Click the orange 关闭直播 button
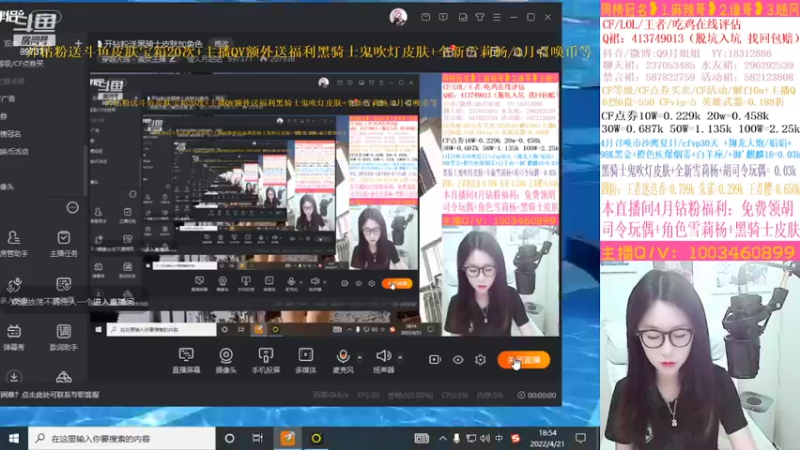800x450 pixels. 524,360
